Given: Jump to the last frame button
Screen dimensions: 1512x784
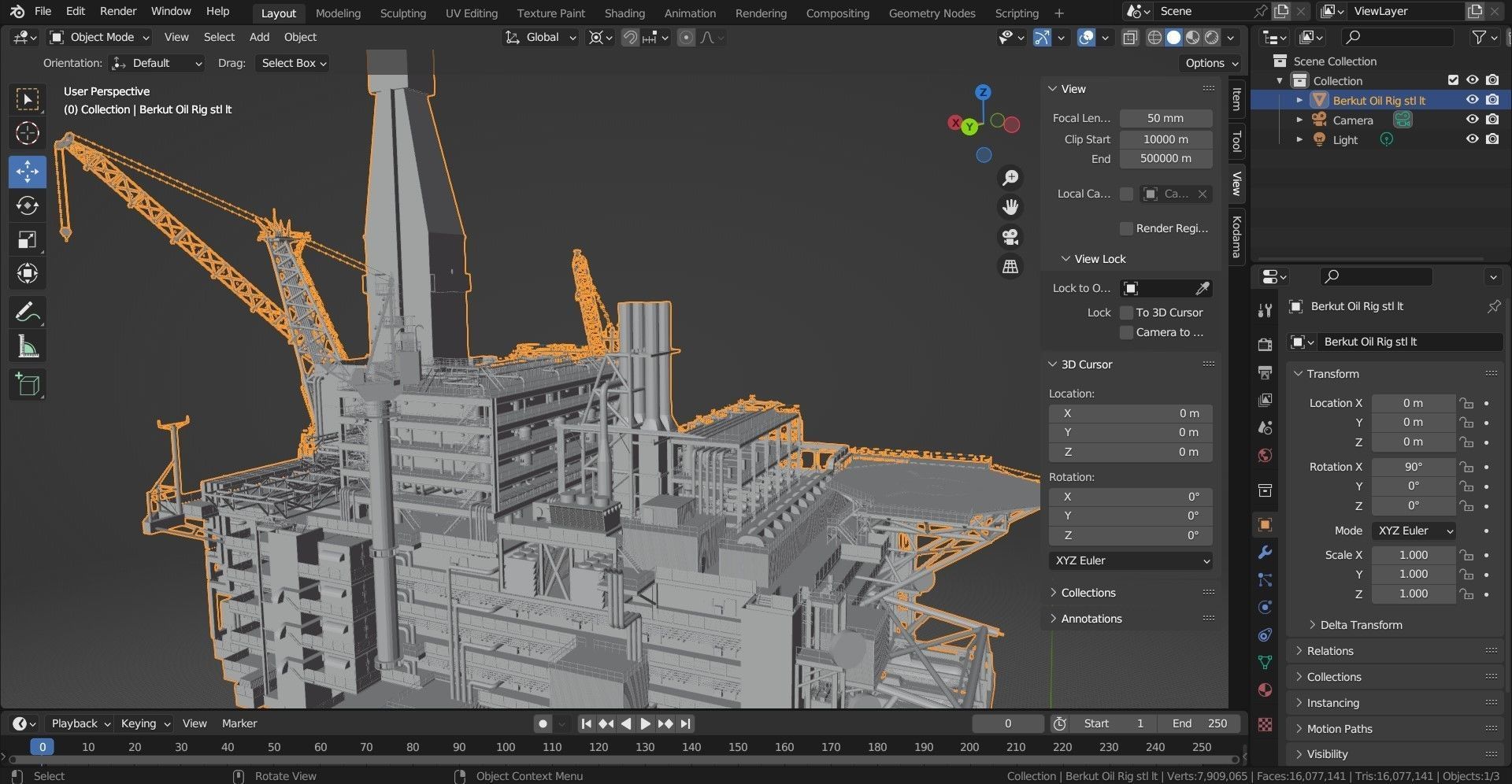Looking at the screenshot, I should [x=685, y=723].
